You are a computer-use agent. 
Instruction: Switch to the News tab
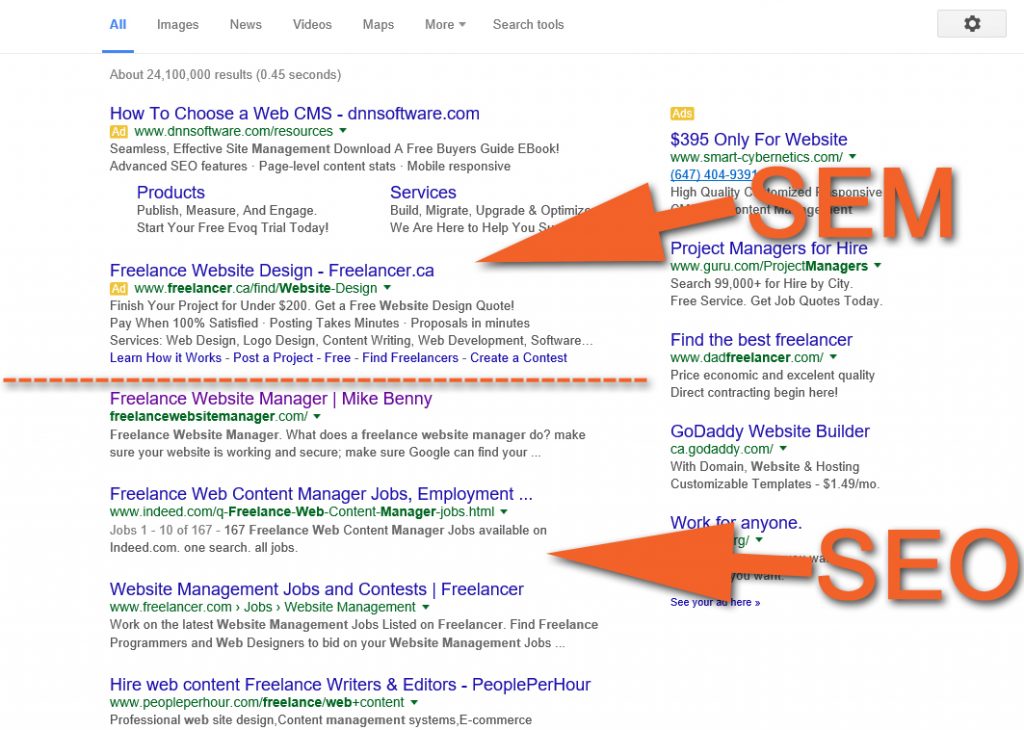pyautogui.click(x=246, y=25)
